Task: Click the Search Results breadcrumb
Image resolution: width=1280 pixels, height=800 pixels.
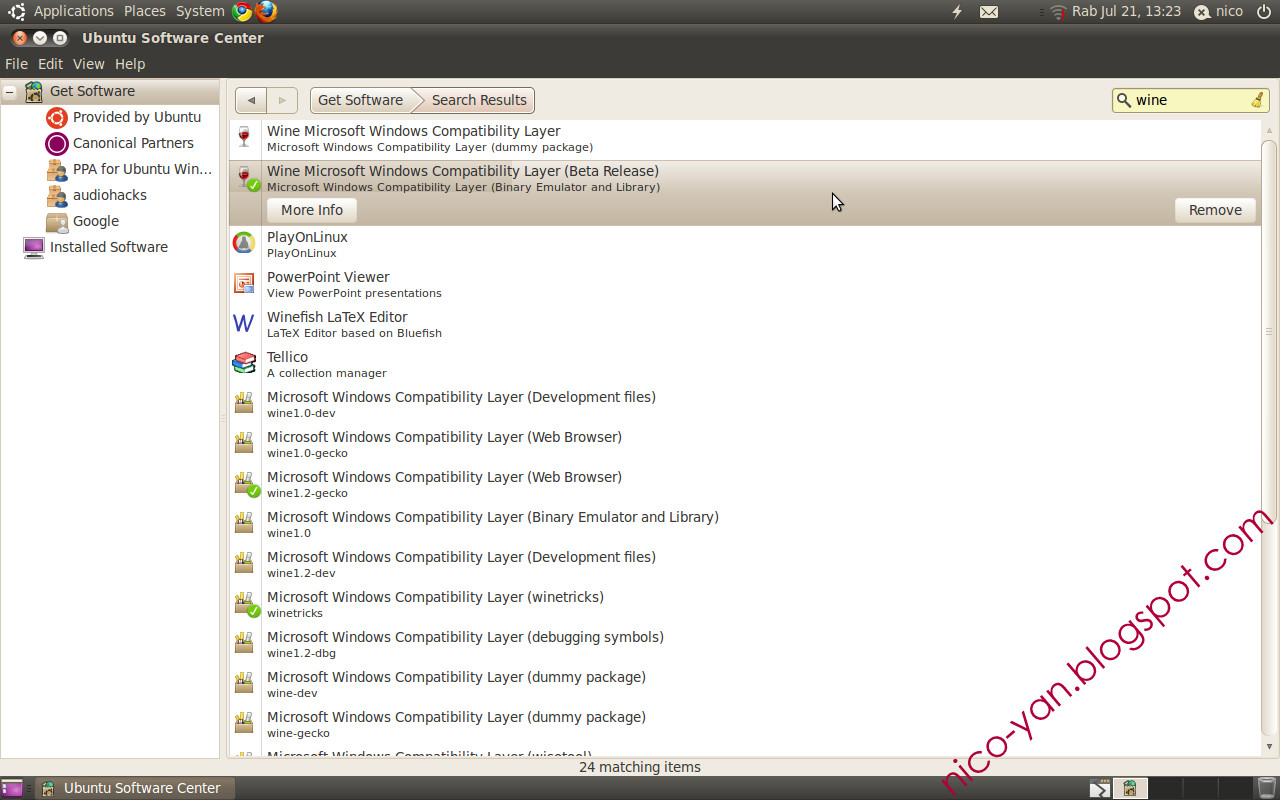Action: 478,100
